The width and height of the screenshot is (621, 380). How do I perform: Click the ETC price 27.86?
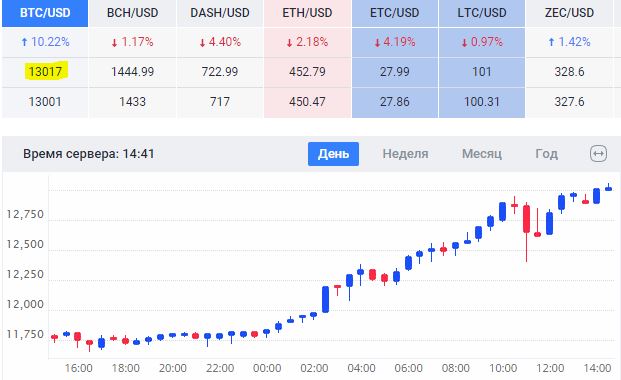tap(394, 102)
